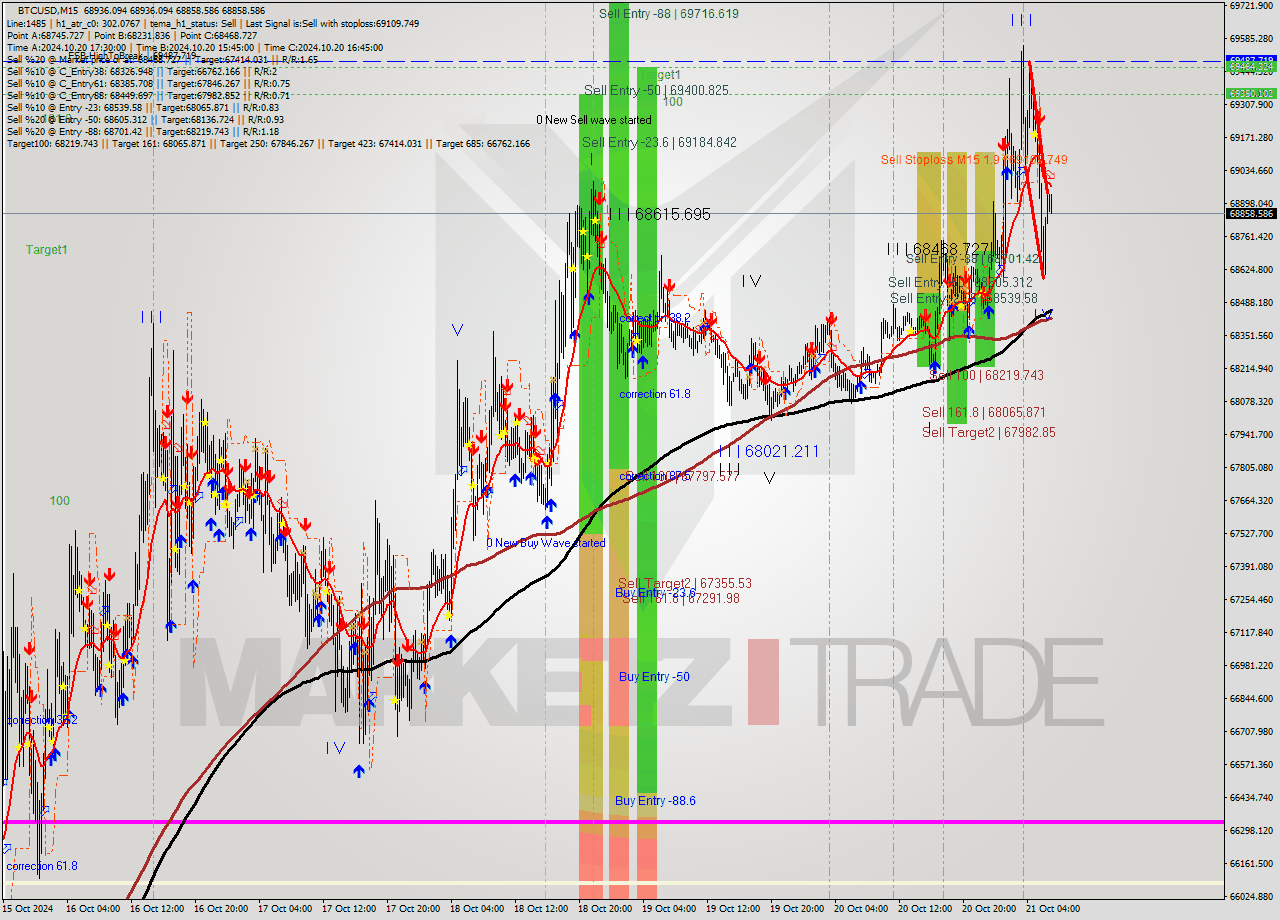The width and height of the screenshot is (1280, 920).
Task: Select the '0 New Buy Wave started' annotation
Action: pyautogui.click(x=545, y=543)
